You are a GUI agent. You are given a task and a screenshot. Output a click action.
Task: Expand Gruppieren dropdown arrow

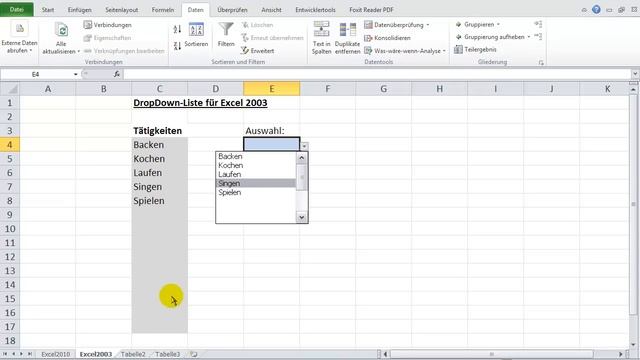click(498, 25)
